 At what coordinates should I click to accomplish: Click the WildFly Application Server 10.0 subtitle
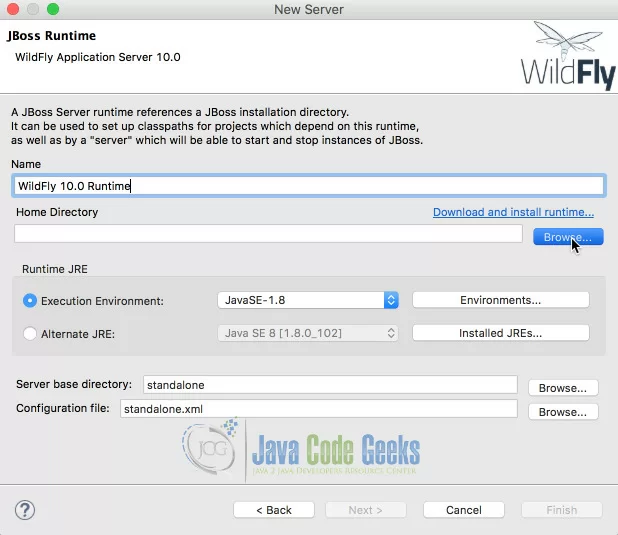pyautogui.click(x=98, y=57)
